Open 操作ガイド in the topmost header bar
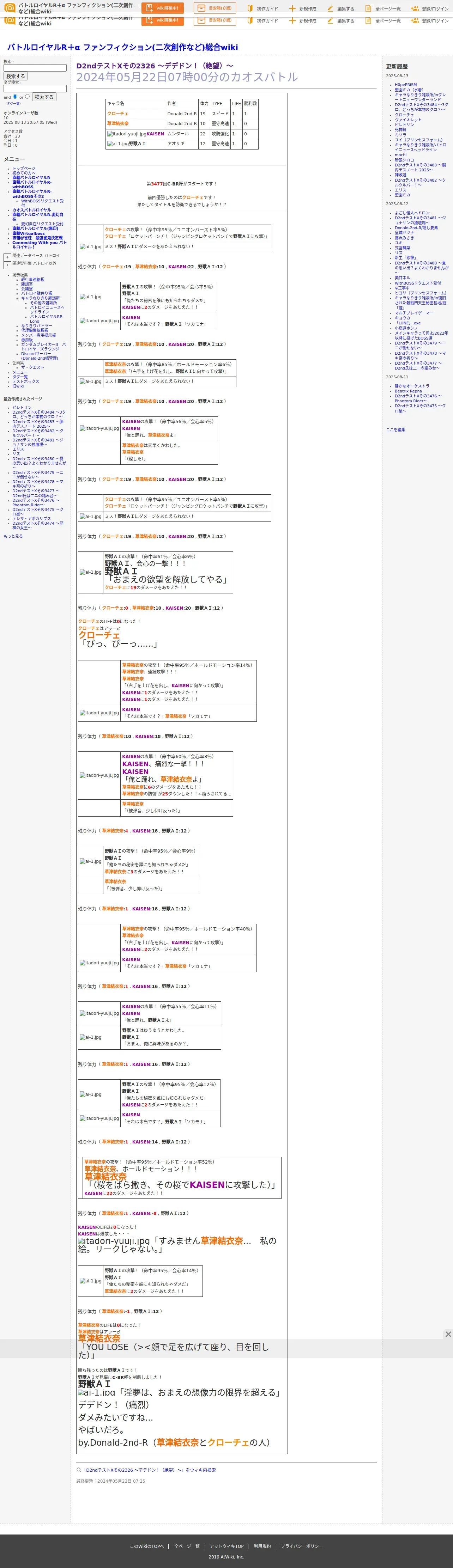 click(x=262, y=8)
